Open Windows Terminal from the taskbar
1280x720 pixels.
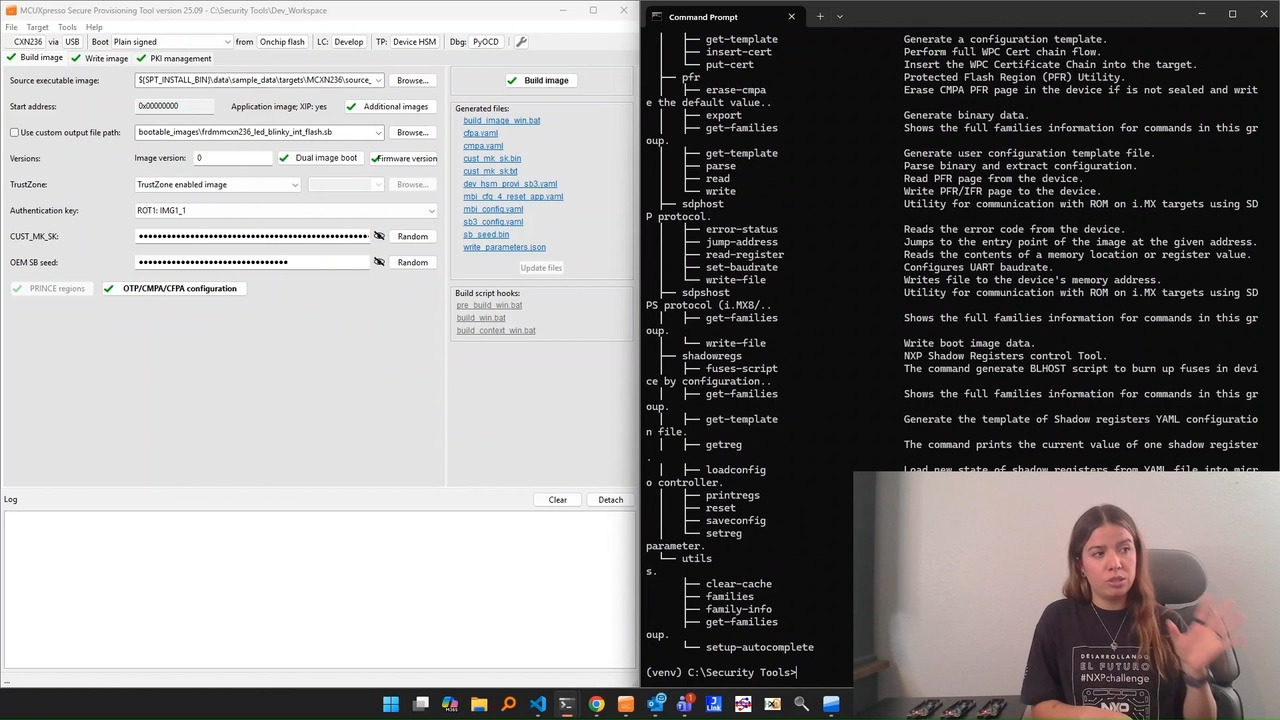(566, 704)
